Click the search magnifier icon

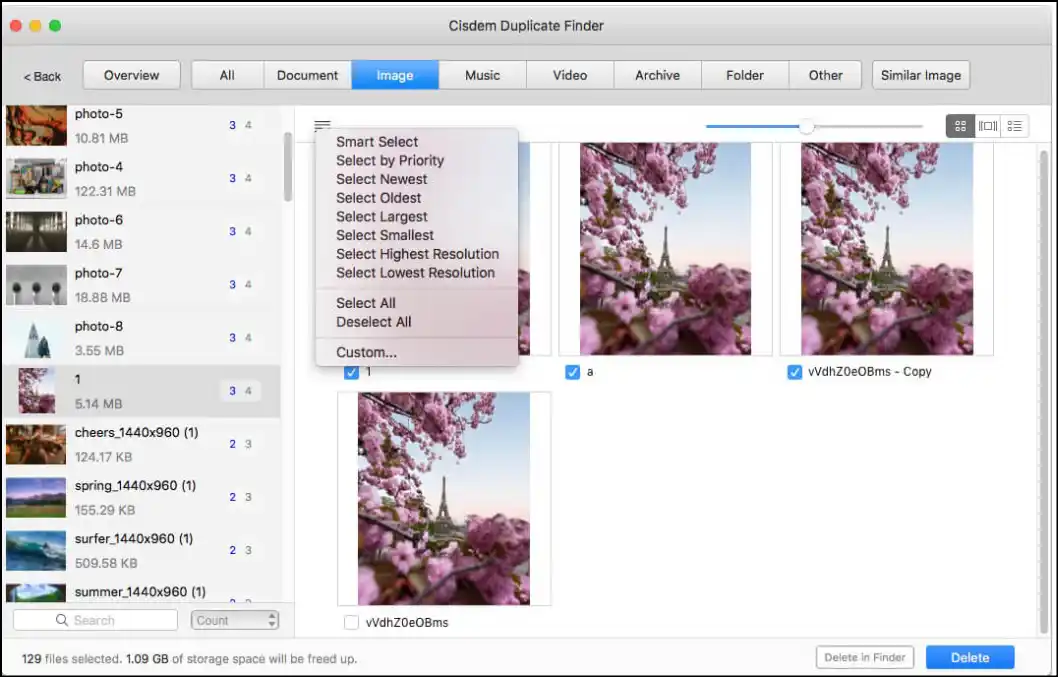[x=63, y=620]
